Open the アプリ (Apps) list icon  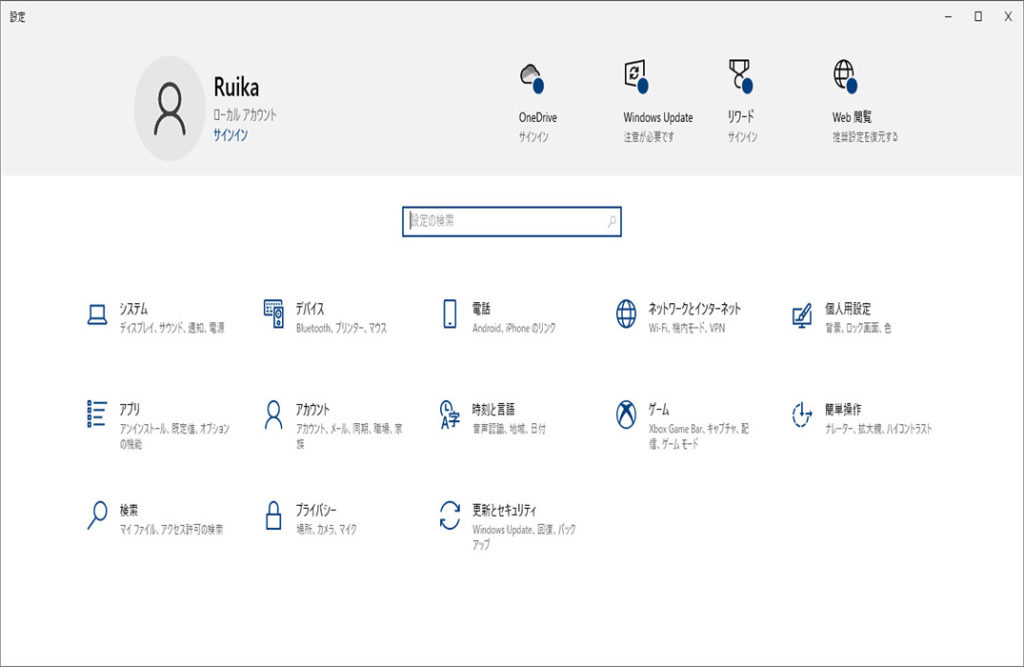point(97,414)
